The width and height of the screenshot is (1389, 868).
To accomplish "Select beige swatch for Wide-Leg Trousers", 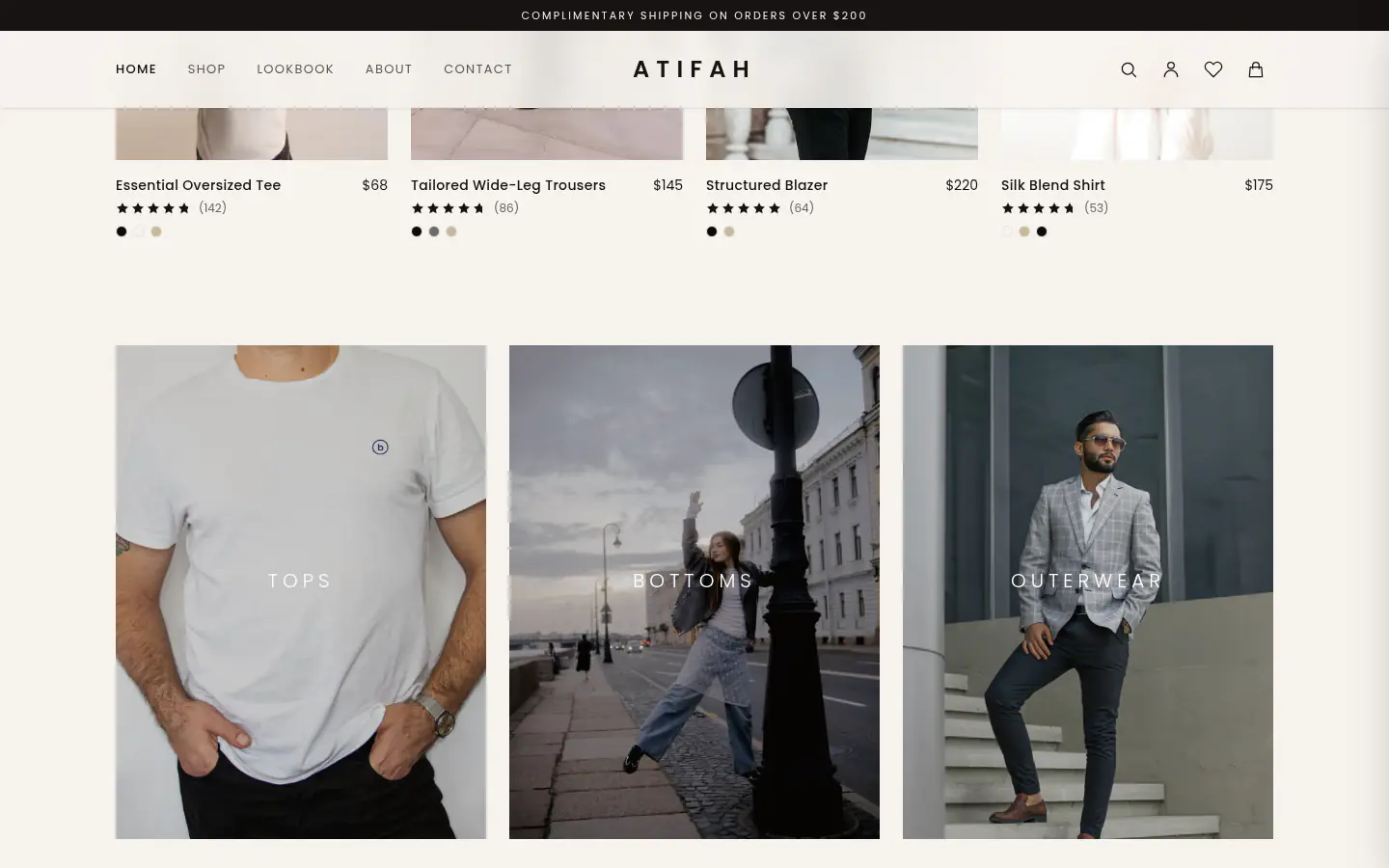I will (x=451, y=231).
